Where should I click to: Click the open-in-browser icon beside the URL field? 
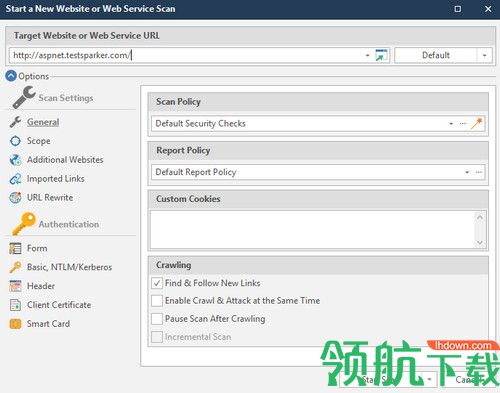point(381,55)
